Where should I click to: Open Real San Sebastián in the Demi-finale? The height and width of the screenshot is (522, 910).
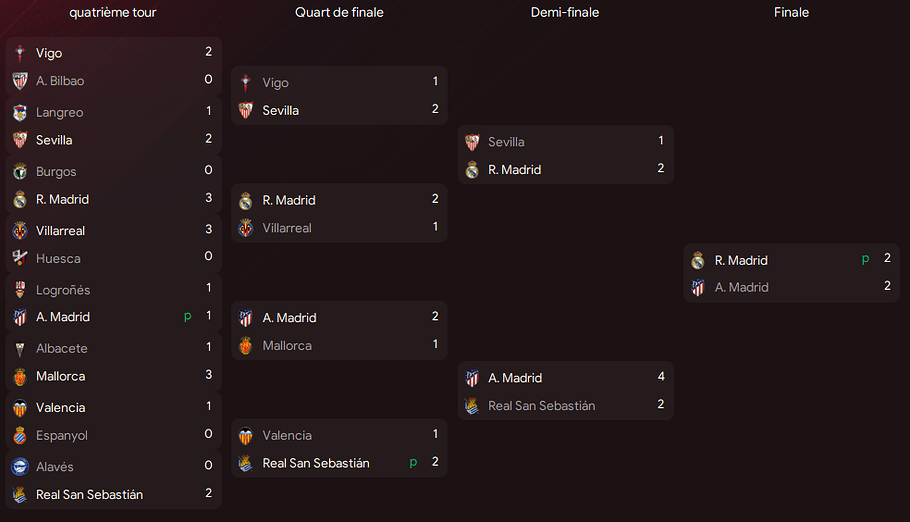[x=541, y=406]
